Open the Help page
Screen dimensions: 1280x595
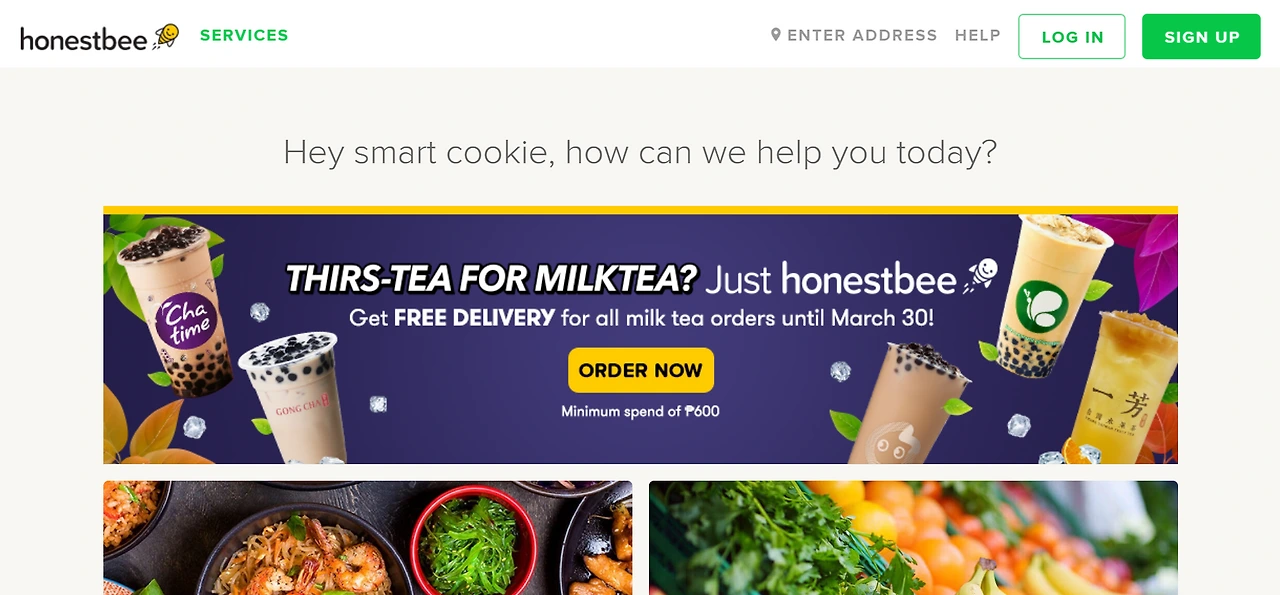pos(978,35)
